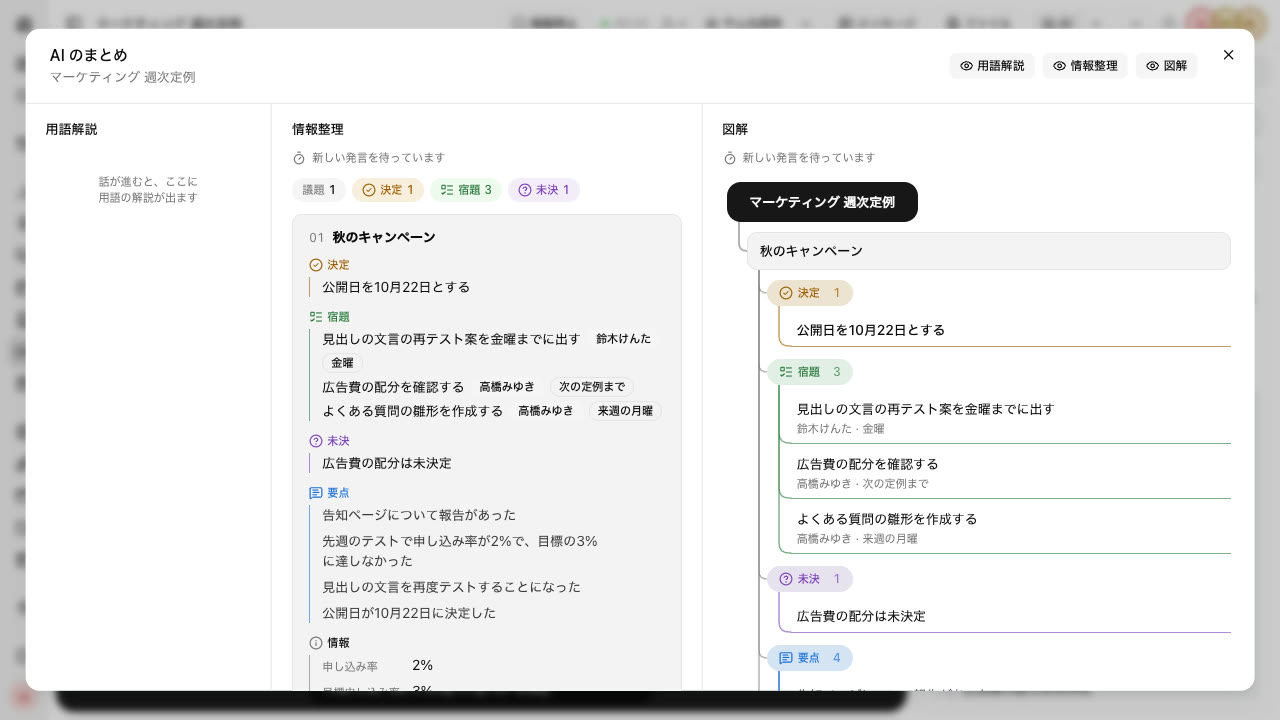Click the stopwatch icon in the 情報整理 panel

[299, 158]
